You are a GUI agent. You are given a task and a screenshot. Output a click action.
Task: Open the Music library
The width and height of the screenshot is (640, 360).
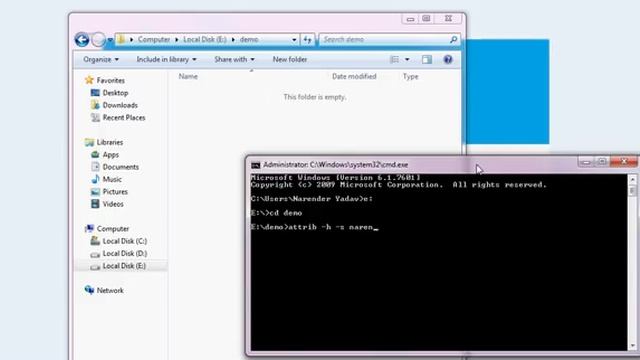click(112, 179)
